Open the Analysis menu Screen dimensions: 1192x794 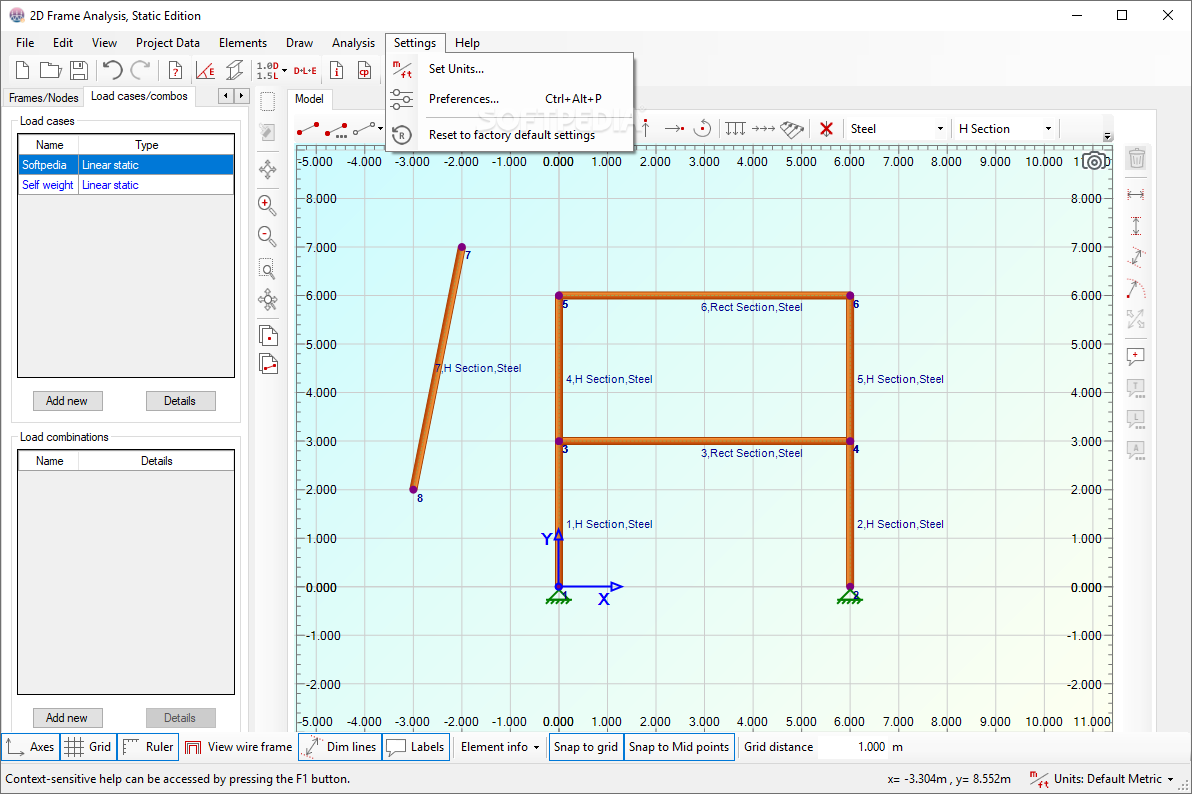(x=353, y=43)
